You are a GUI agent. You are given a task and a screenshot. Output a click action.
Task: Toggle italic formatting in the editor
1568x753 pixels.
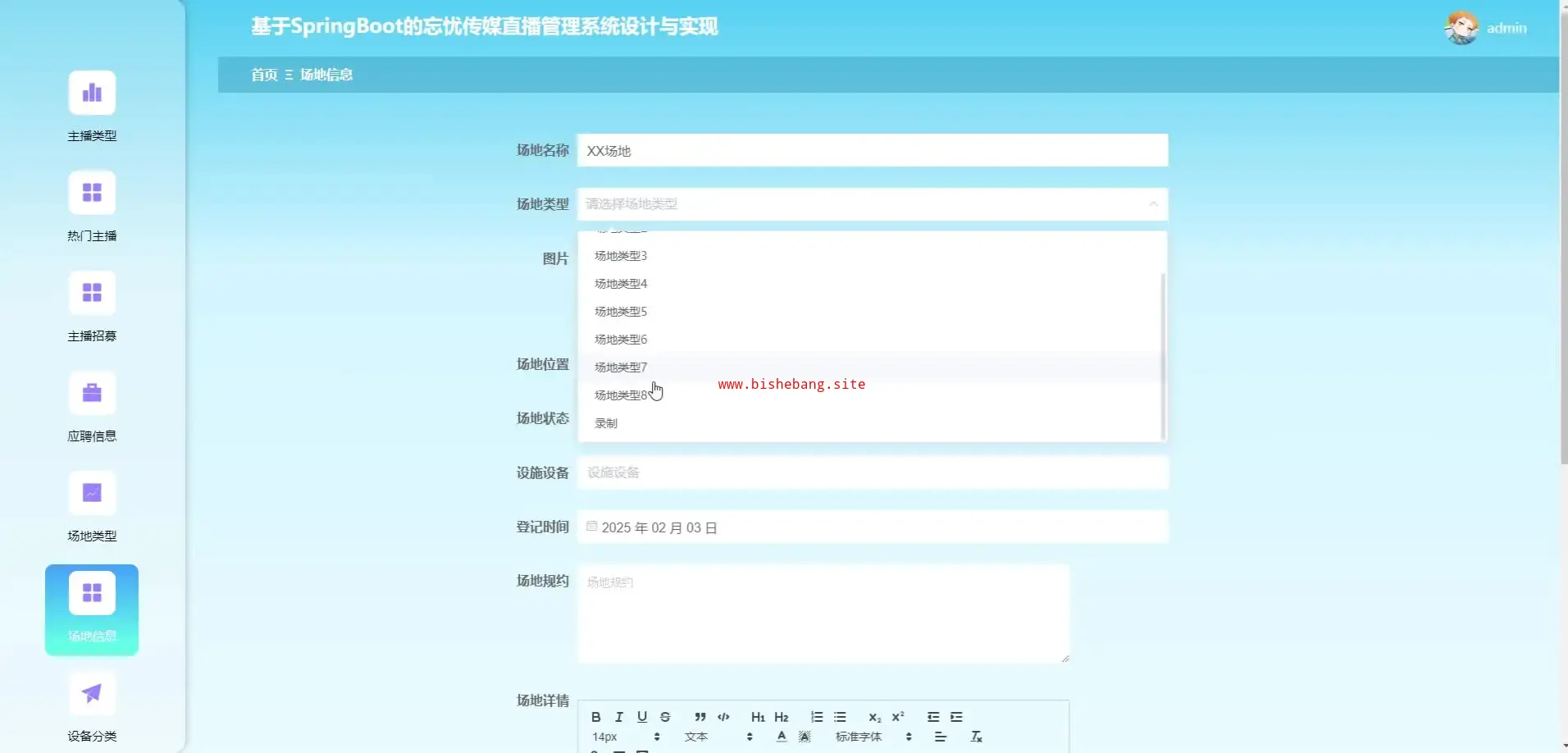click(x=619, y=717)
